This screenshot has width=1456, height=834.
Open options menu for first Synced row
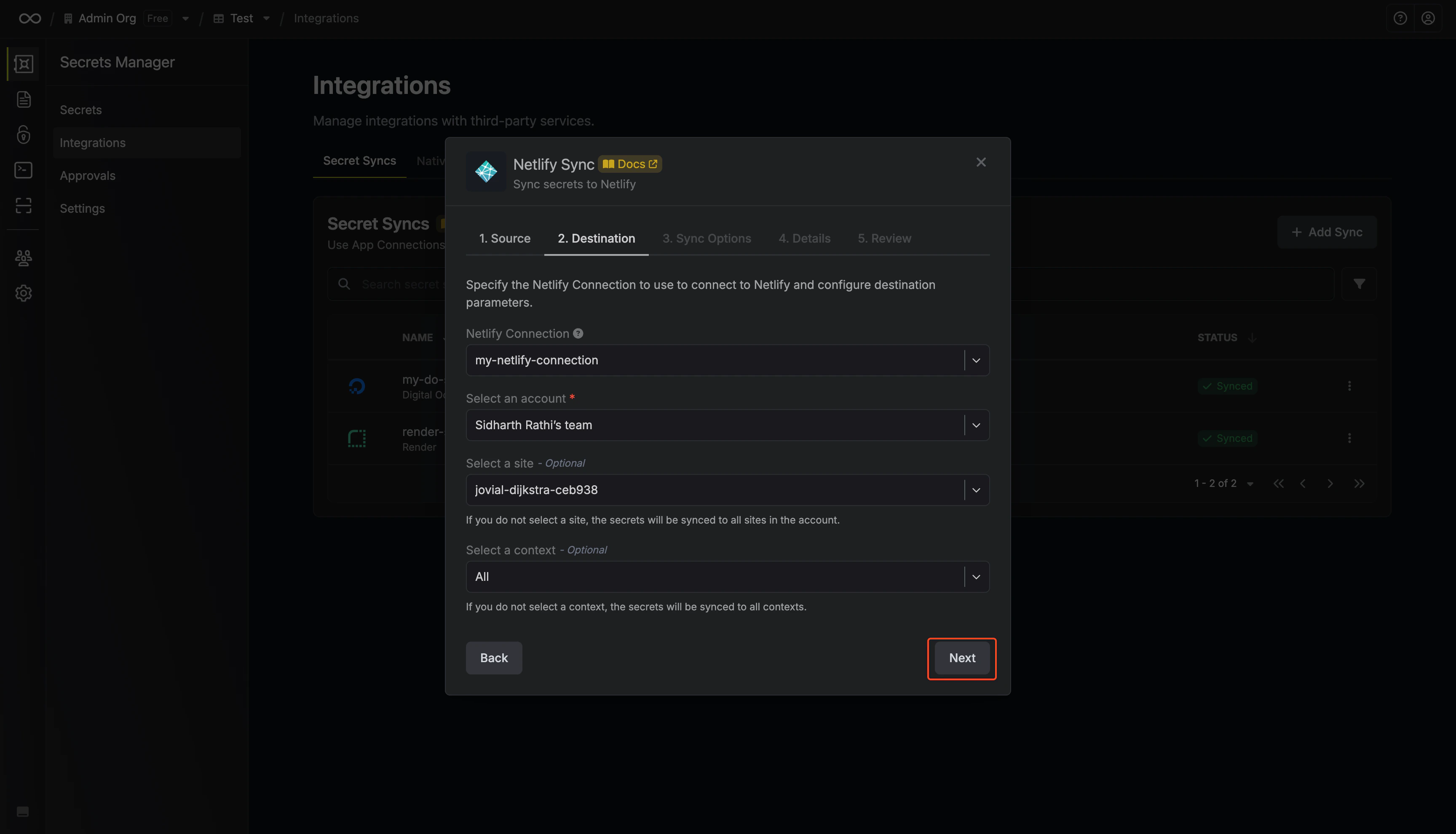click(x=1349, y=385)
